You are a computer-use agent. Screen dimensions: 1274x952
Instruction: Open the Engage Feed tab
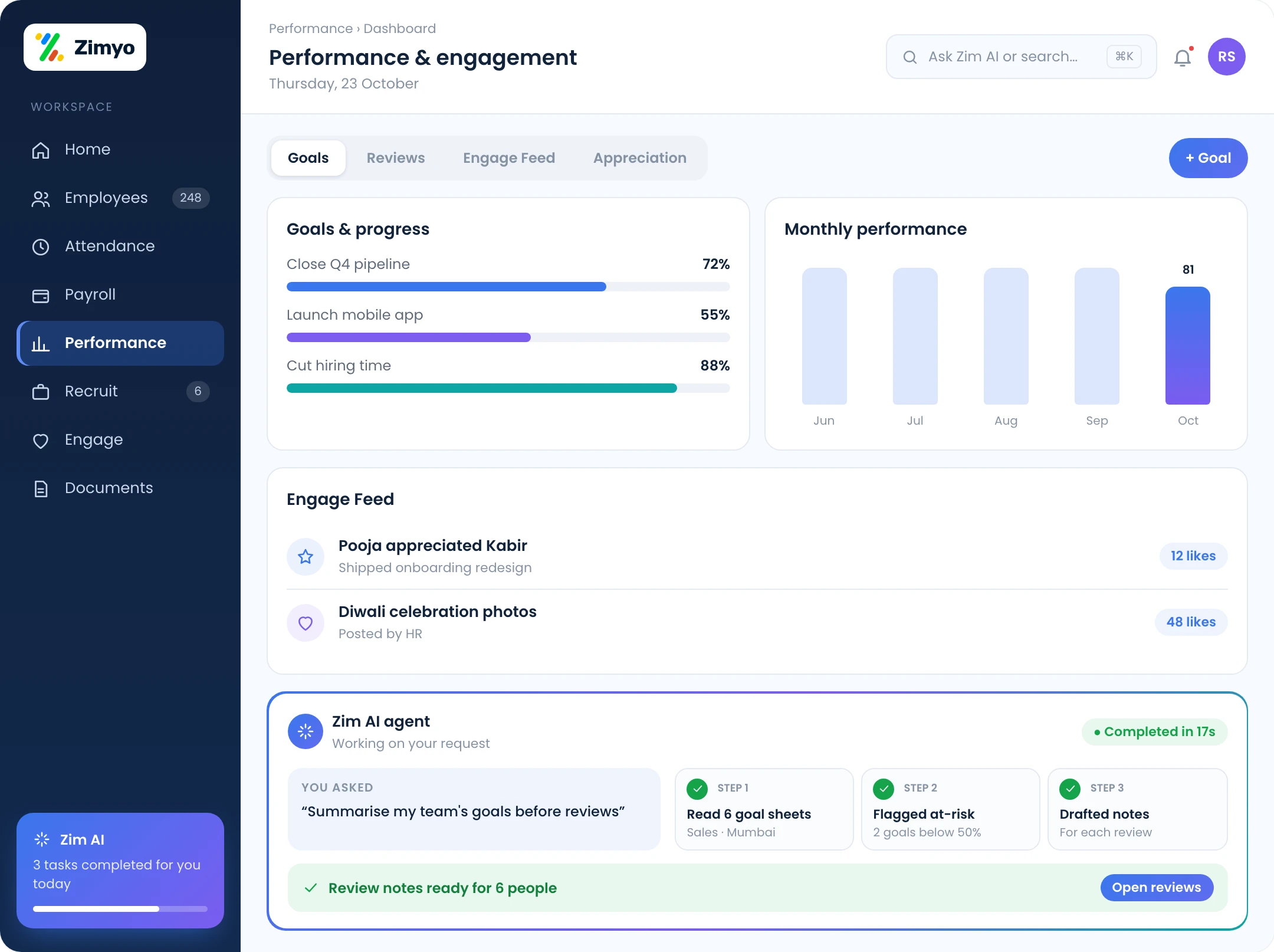(x=509, y=158)
